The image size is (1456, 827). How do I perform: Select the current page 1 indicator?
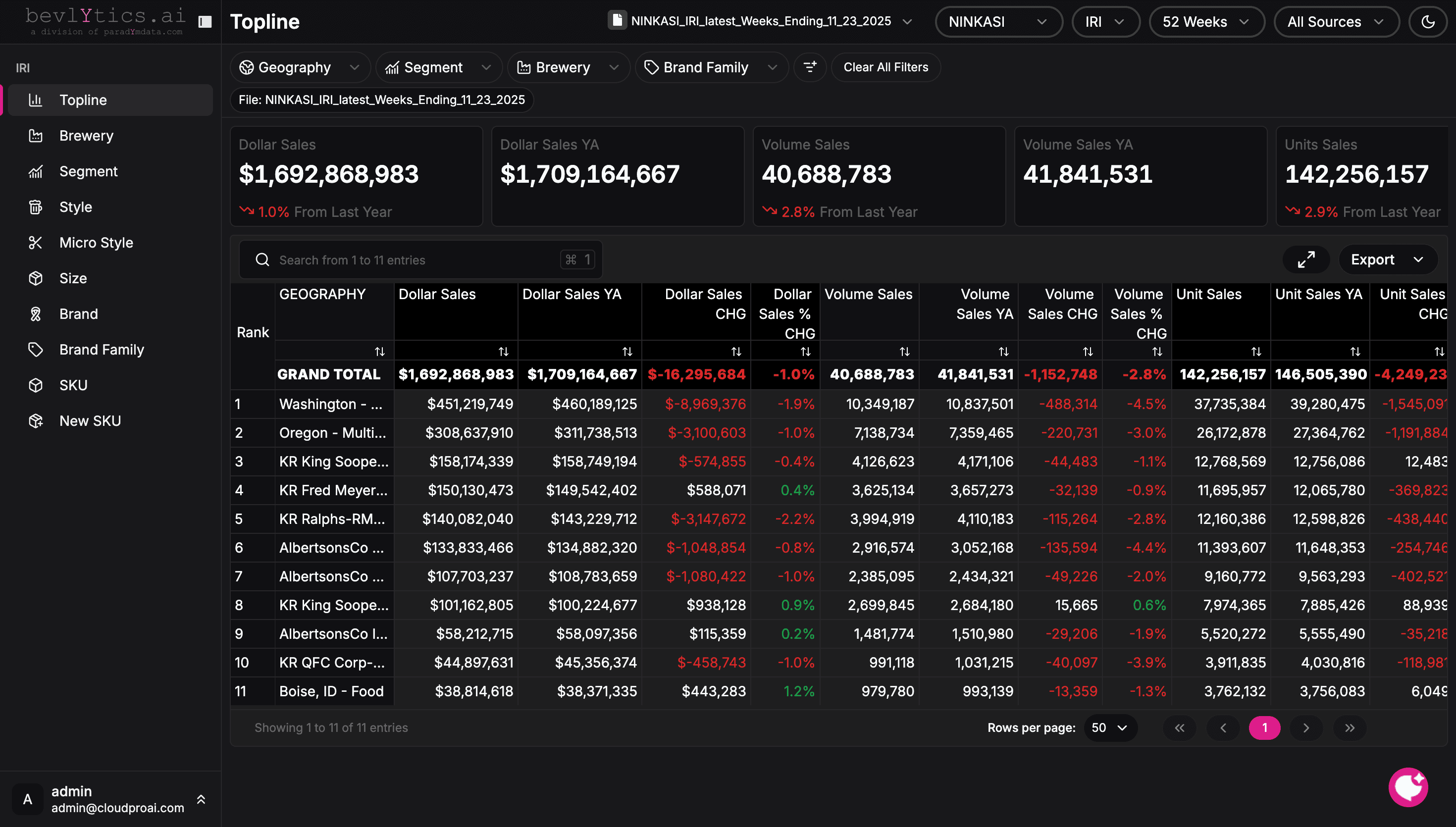point(1264,727)
